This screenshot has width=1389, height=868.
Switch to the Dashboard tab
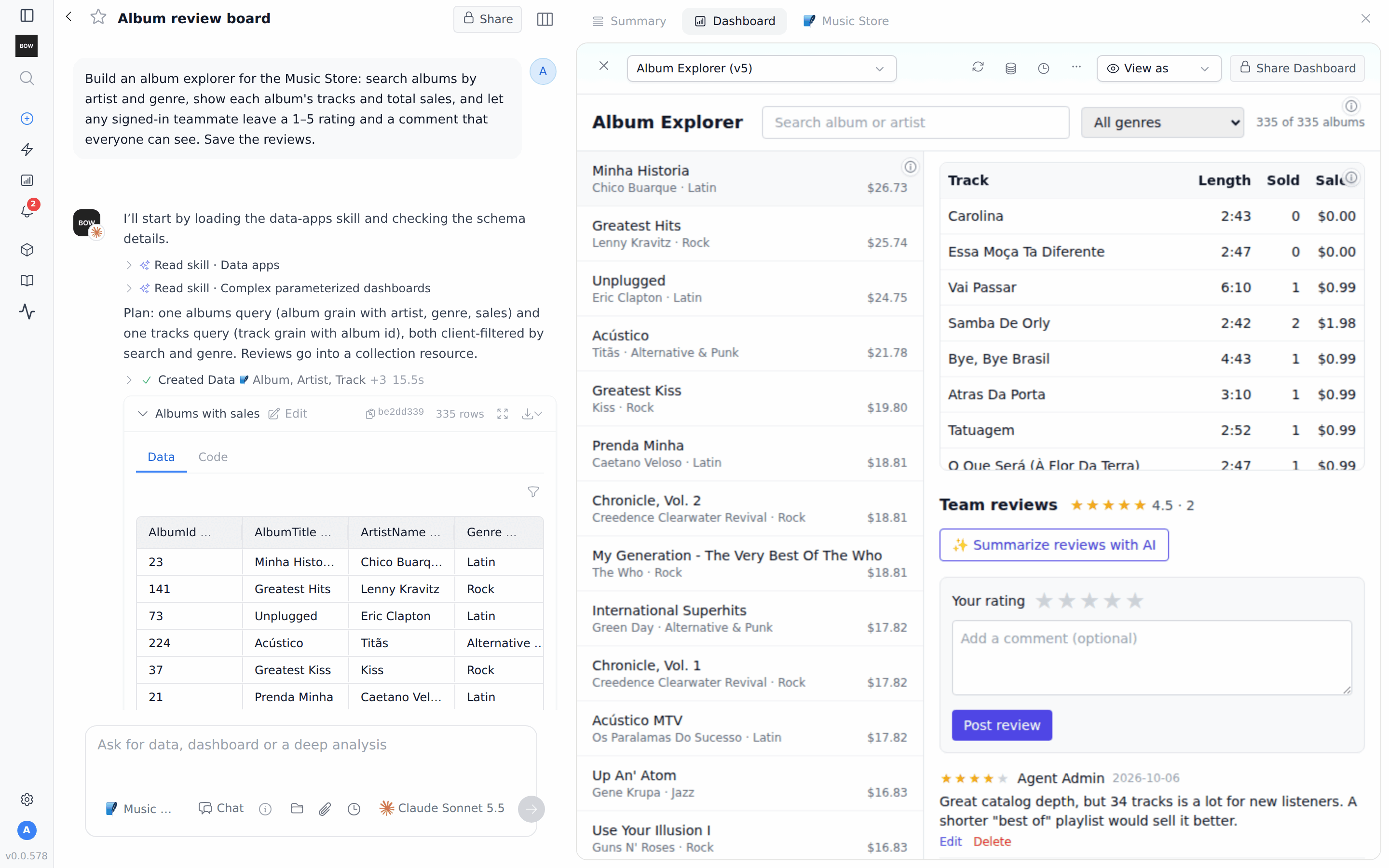(x=734, y=21)
